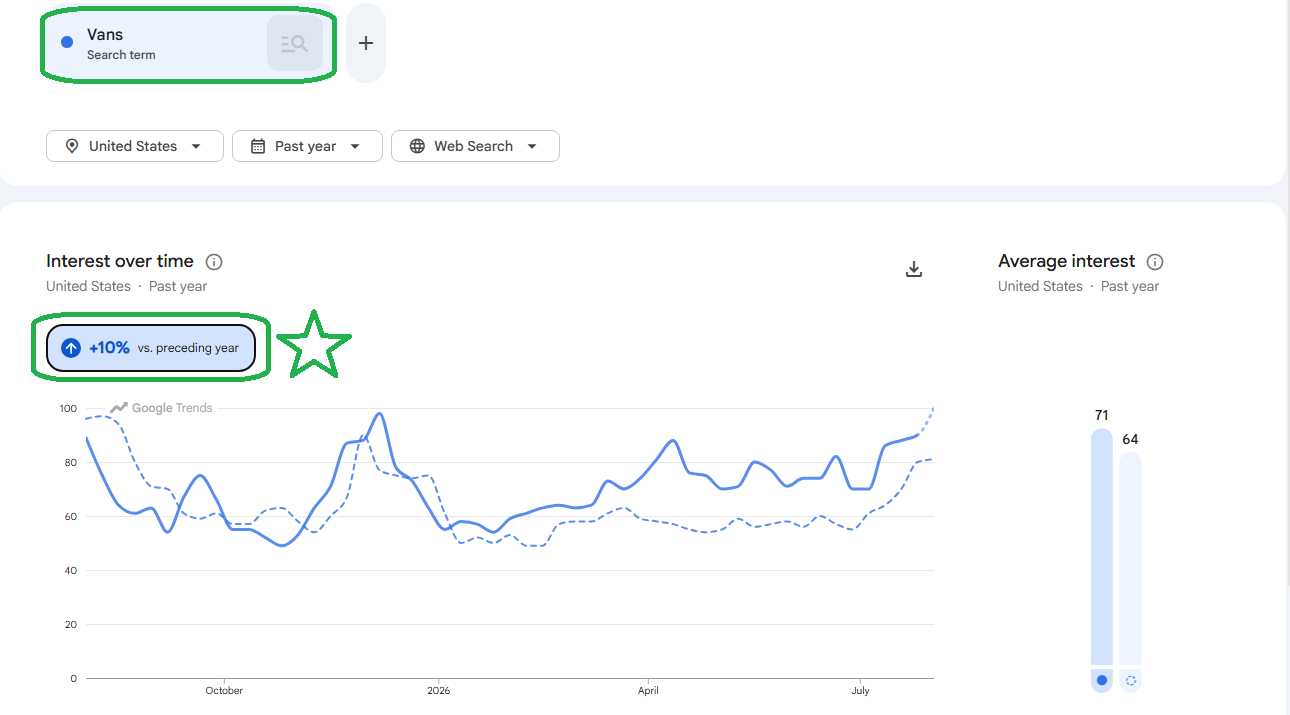Open Average interest info tooltip icon
1290x715 pixels.
click(x=1155, y=262)
